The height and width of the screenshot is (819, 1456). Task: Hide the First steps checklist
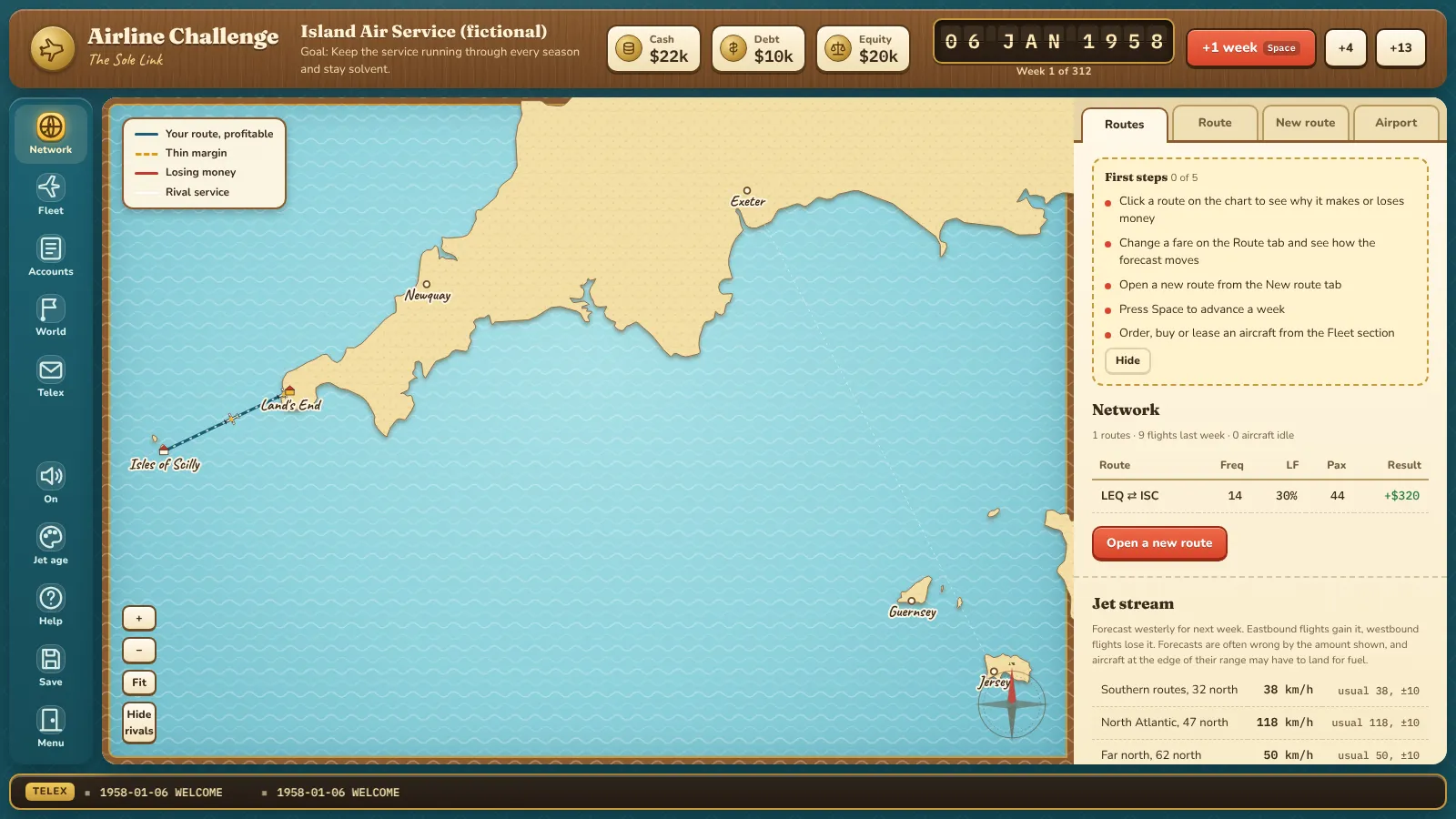pyautogui.click(x=1127, y=360)
